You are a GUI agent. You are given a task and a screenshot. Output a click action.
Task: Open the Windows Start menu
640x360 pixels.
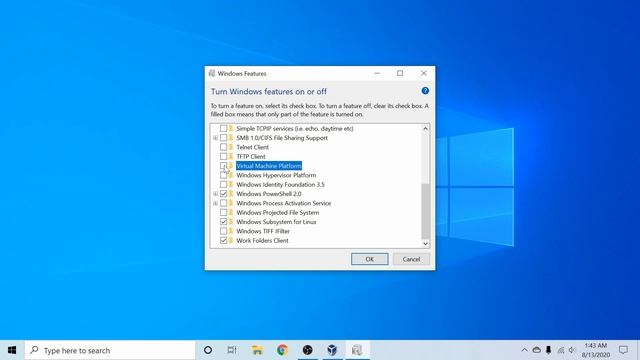click(x=12, y=350)
